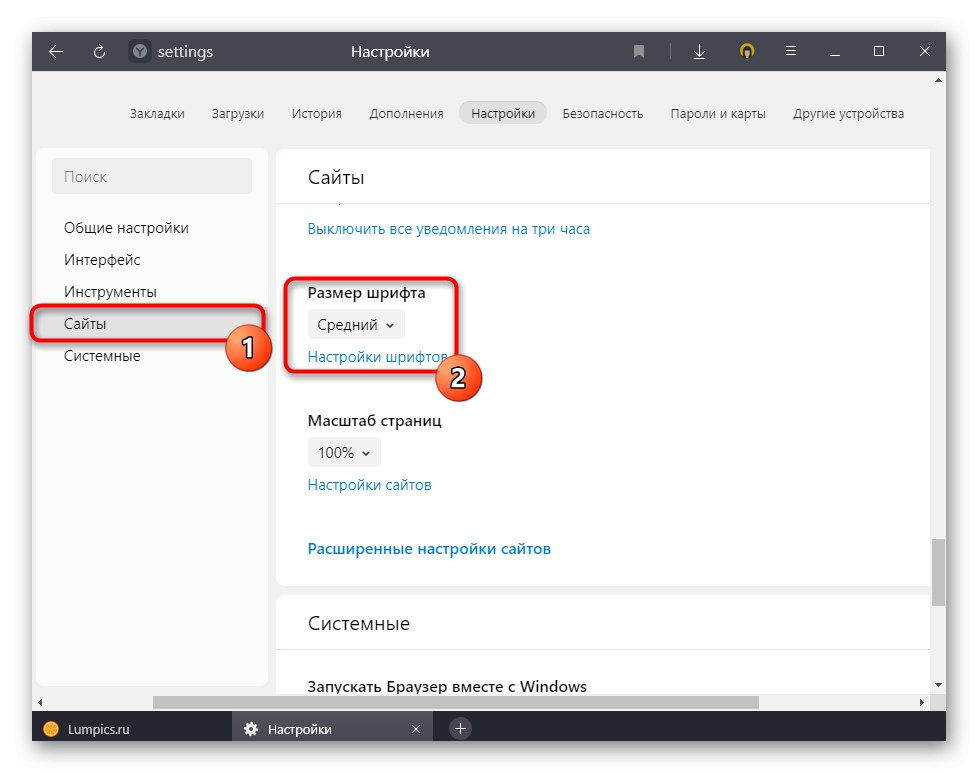Viewport: 978px width, 773px height.
Task: Click the profile avatar icon
Action: coord(747,51)
